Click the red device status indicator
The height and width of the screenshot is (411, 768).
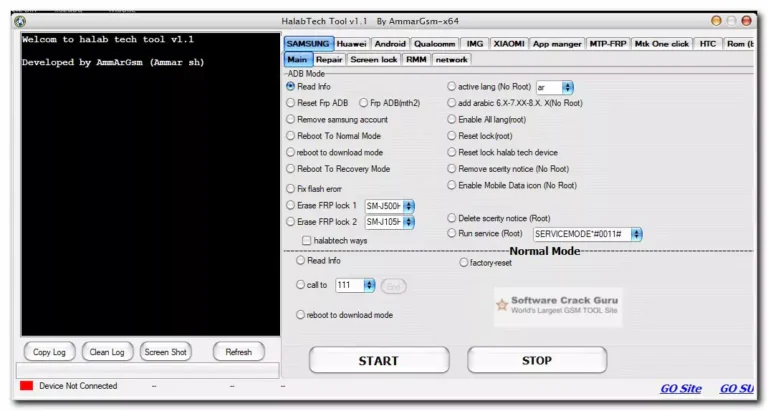coord(26,386)
